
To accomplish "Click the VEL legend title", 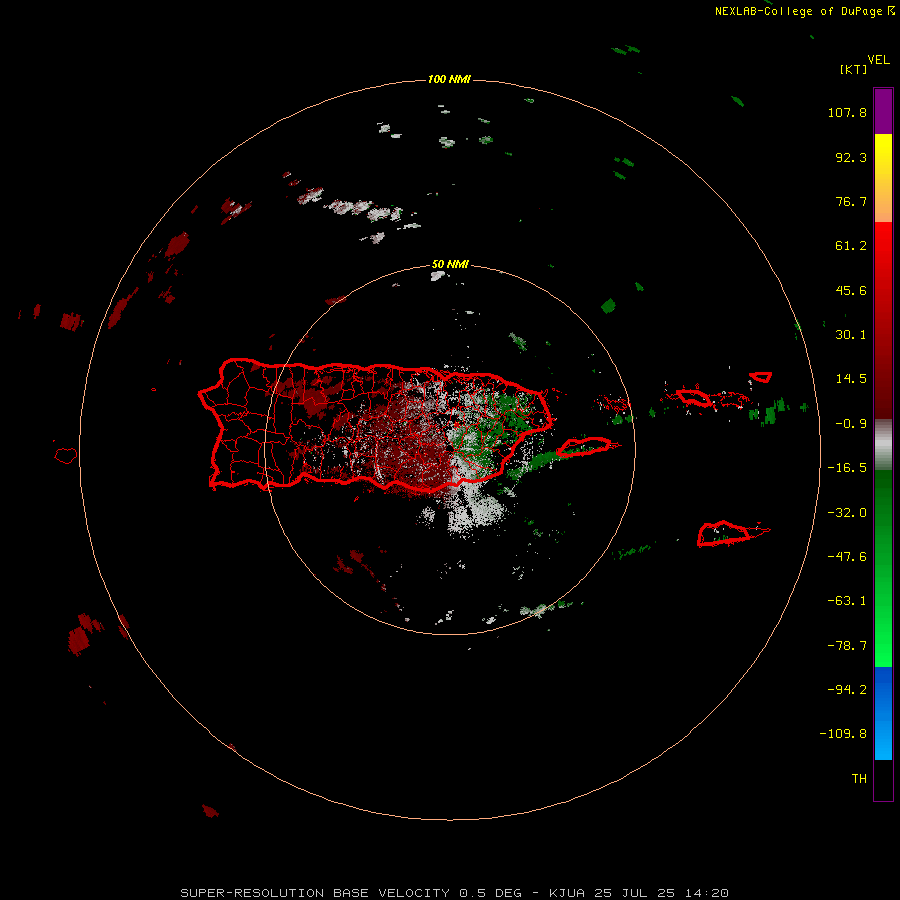I will (878, 60).
